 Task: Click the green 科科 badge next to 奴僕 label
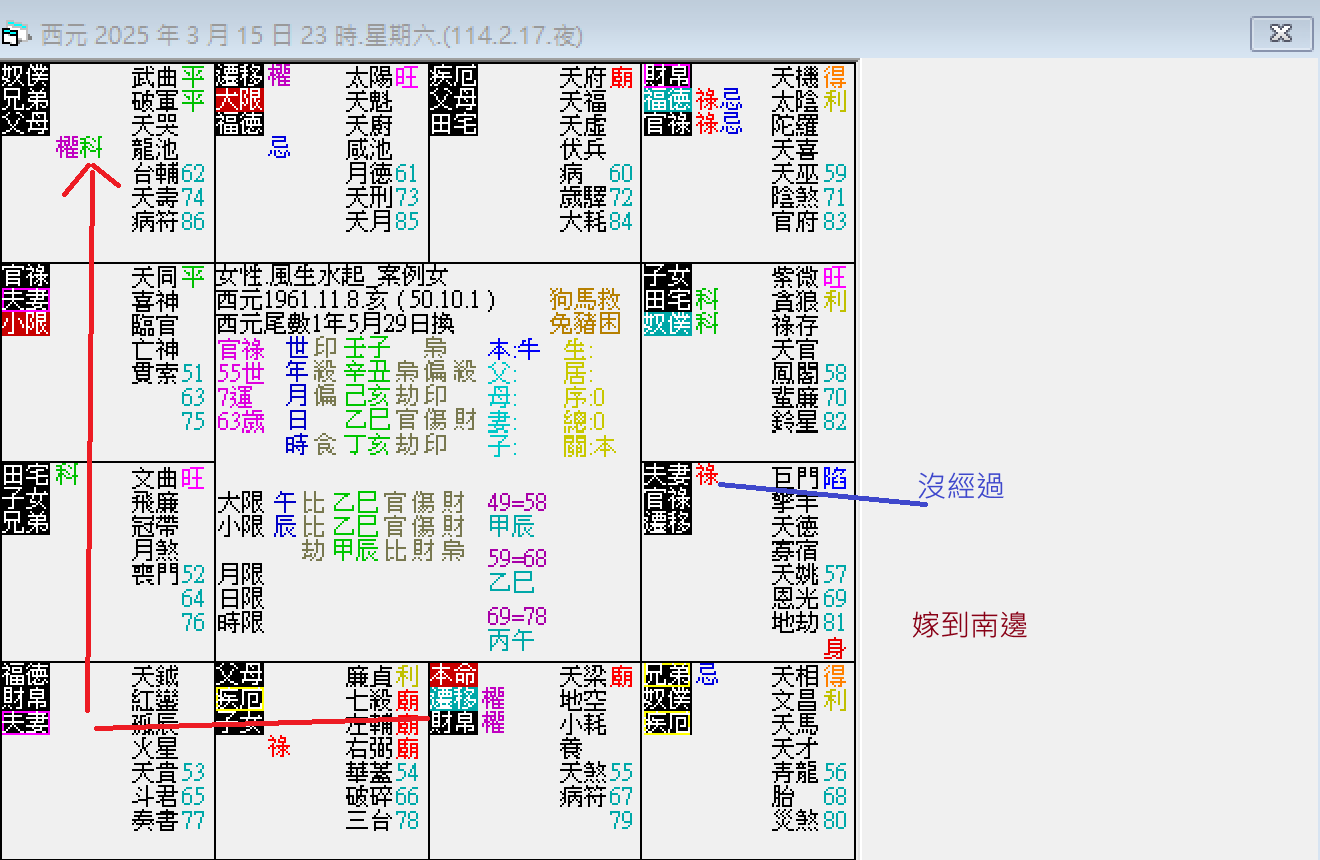click(706, 300)
